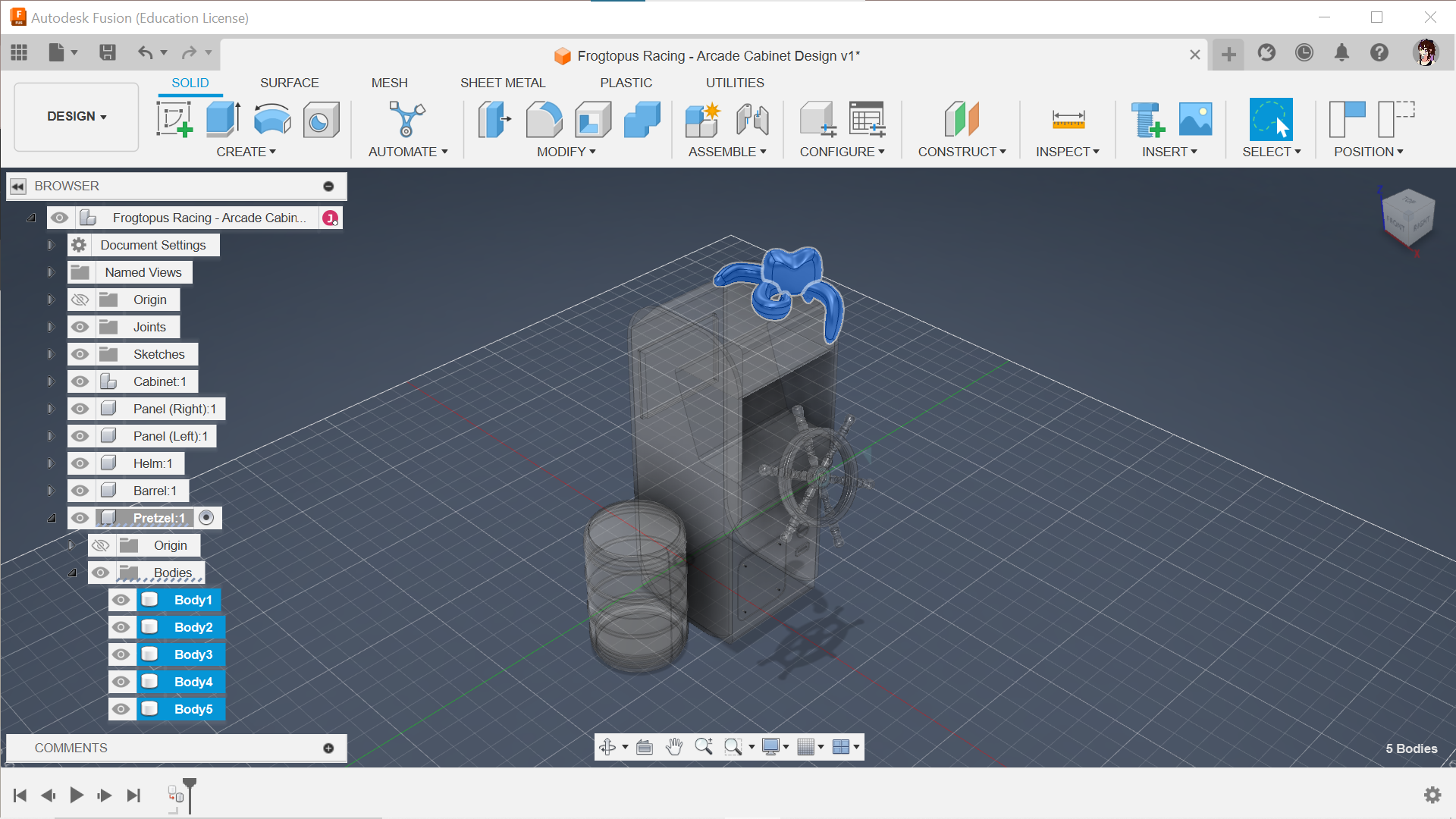Switch to the PLASTIC tab
The height and width of the screenshot is (819, 1456).
click(x=626, y=83)
